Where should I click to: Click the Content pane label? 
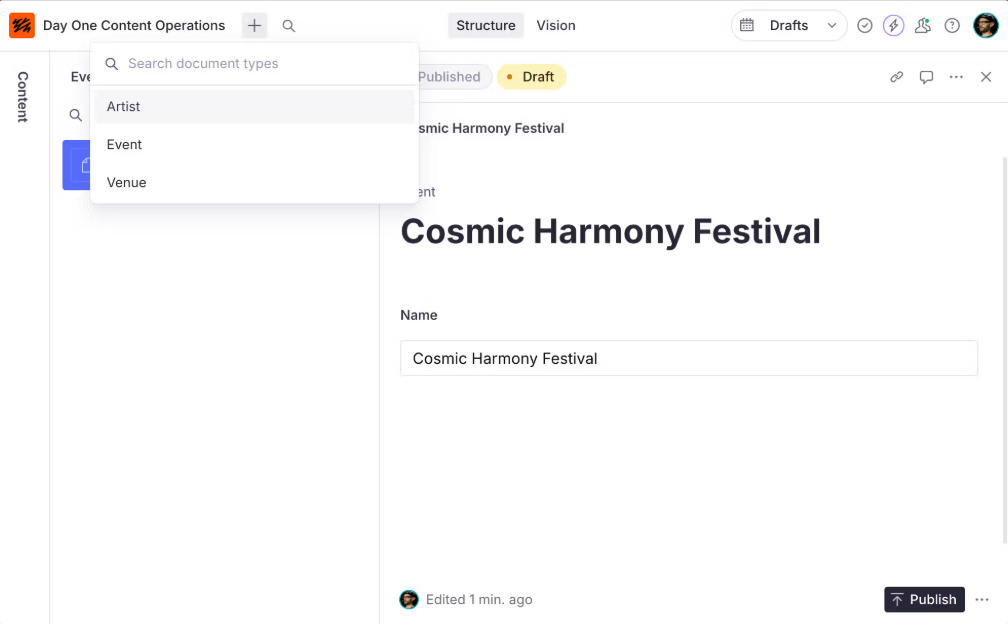pos(22,97)
